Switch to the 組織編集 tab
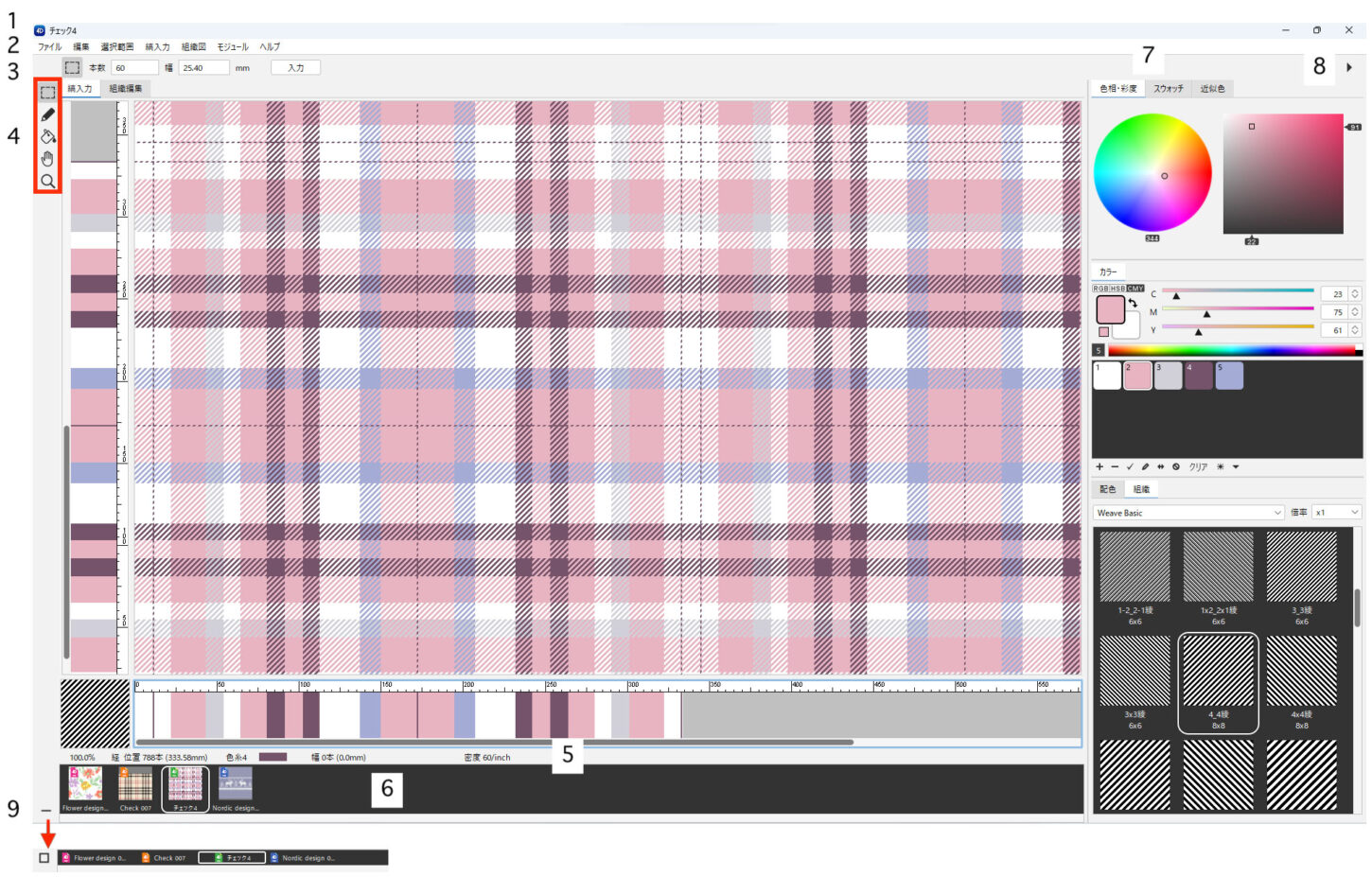Image resolution: width=1372 pixels, height=877 pixels. tap(126, 89)
